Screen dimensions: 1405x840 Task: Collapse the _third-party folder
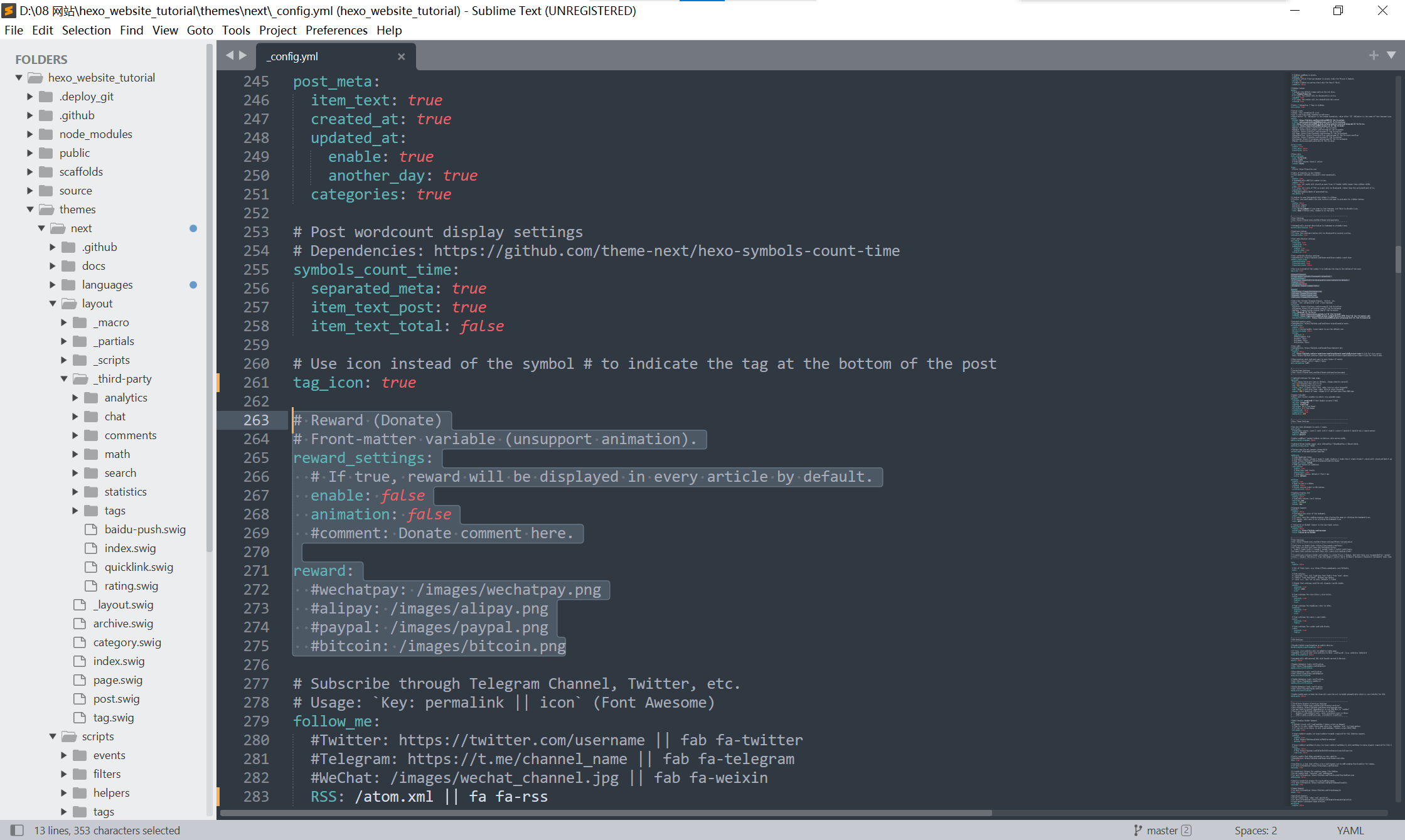[x=64, y=378]
